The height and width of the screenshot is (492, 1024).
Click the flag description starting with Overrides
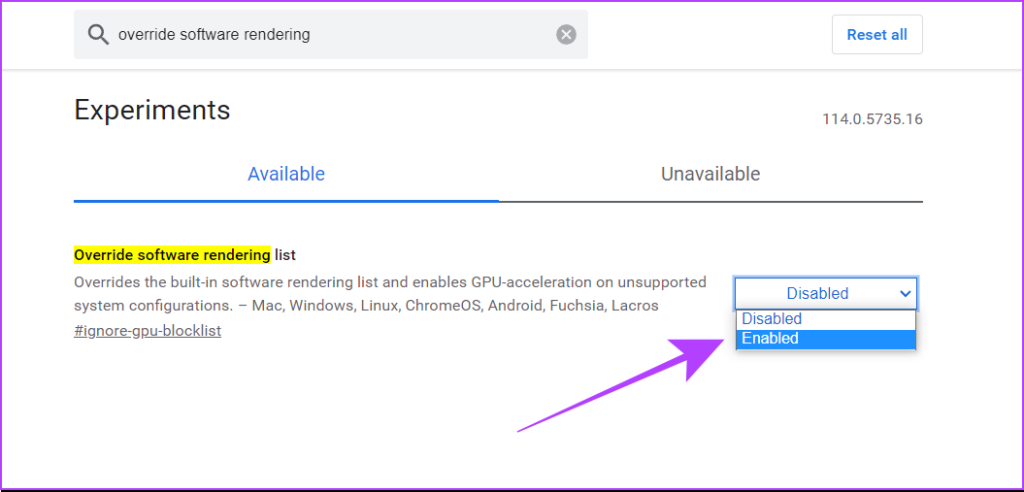click(391, 294)
